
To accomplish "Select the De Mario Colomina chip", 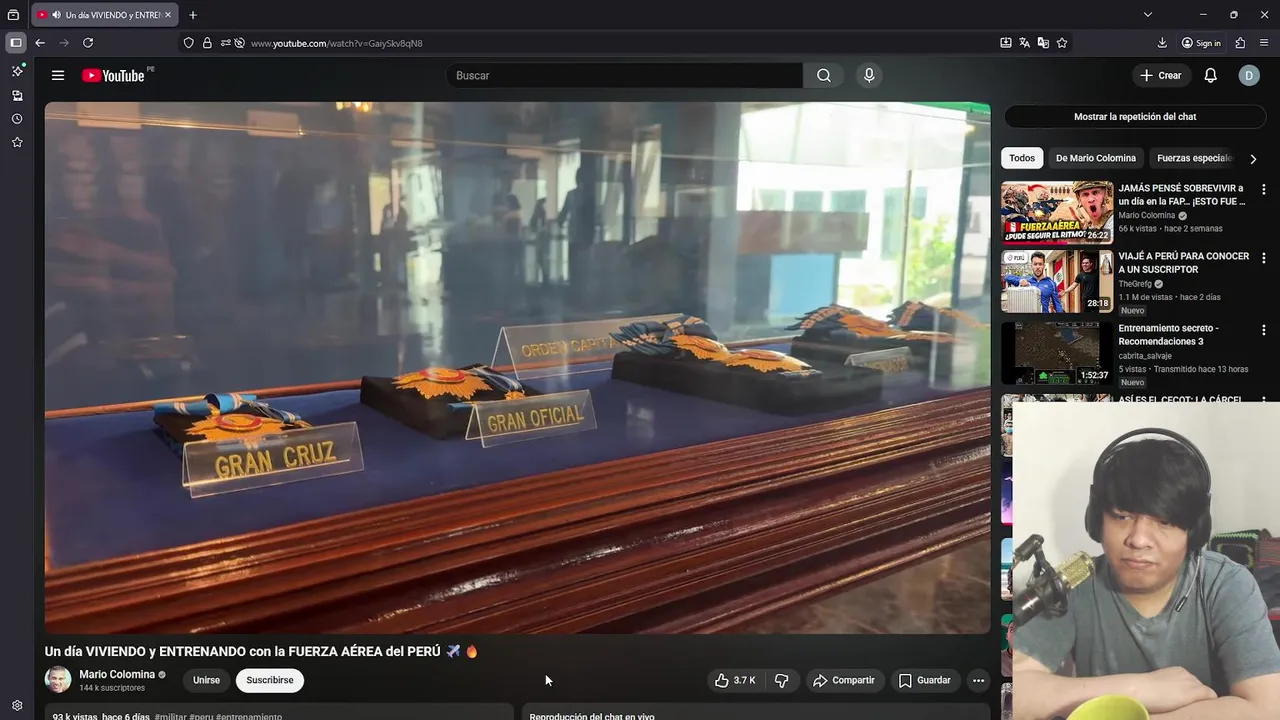I will [1096, 158].
